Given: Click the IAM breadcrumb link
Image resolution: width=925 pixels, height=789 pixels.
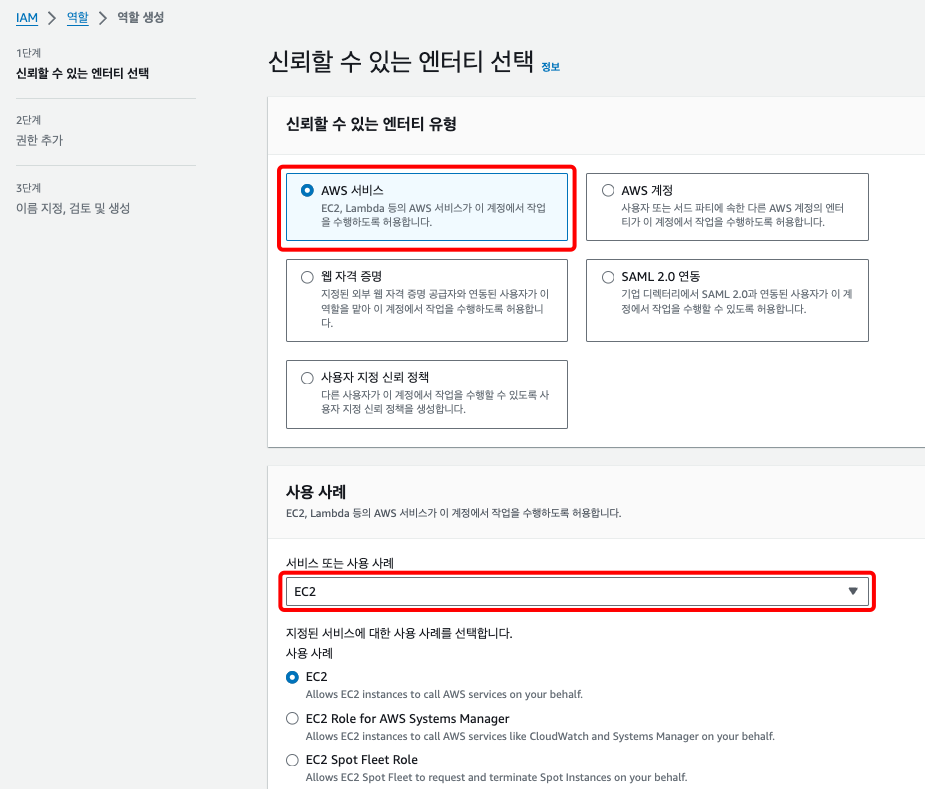Looking at the screenshot, I should pos(27,17).
